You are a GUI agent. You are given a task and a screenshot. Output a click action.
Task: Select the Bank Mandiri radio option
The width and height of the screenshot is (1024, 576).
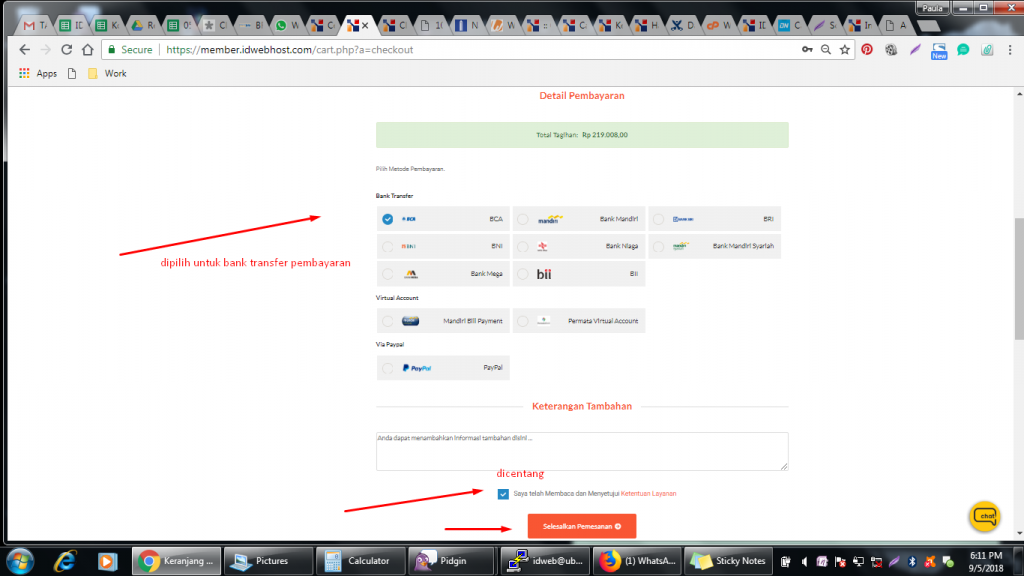point(579,219)
